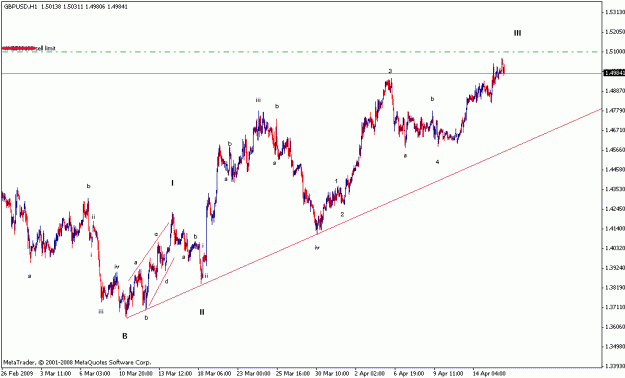Click the 1.51000 price axis label
Viewport: 625px width, 378px height.
pos(615,51)
